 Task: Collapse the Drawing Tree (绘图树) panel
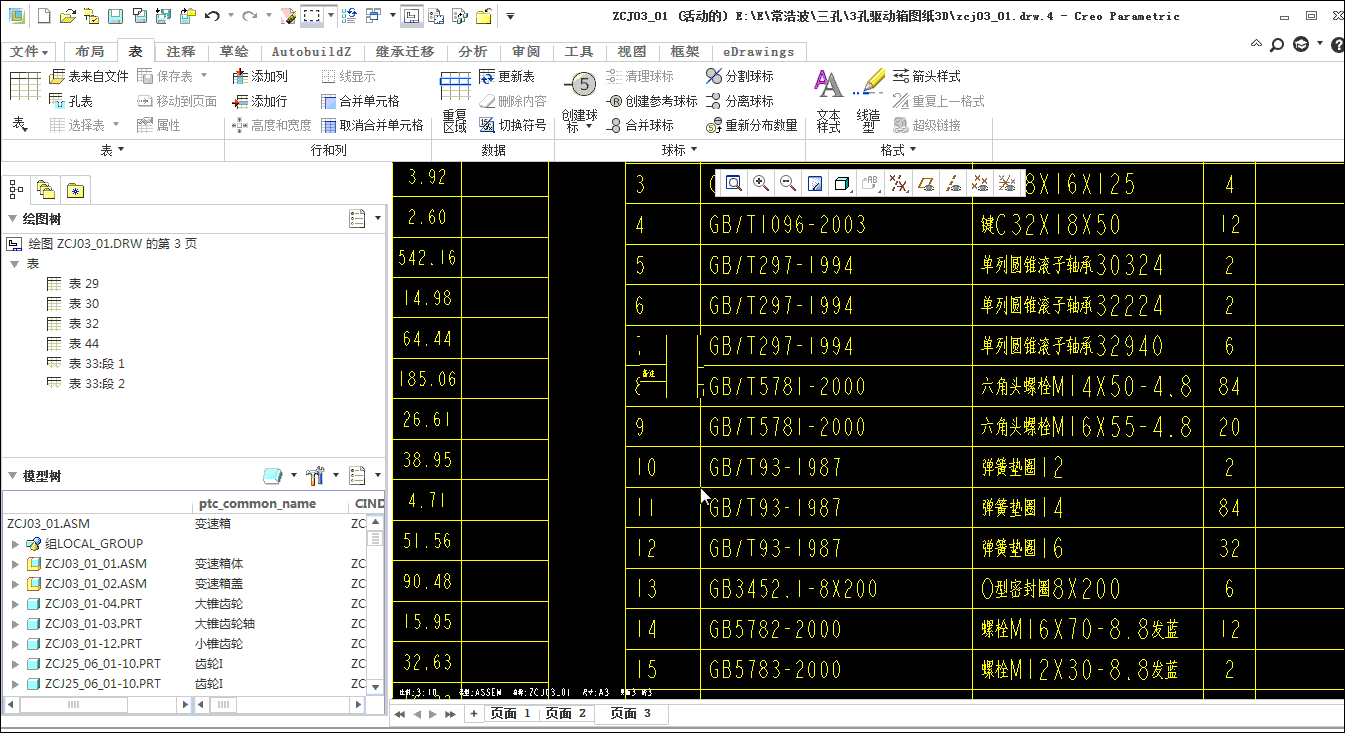coord(12,219)
